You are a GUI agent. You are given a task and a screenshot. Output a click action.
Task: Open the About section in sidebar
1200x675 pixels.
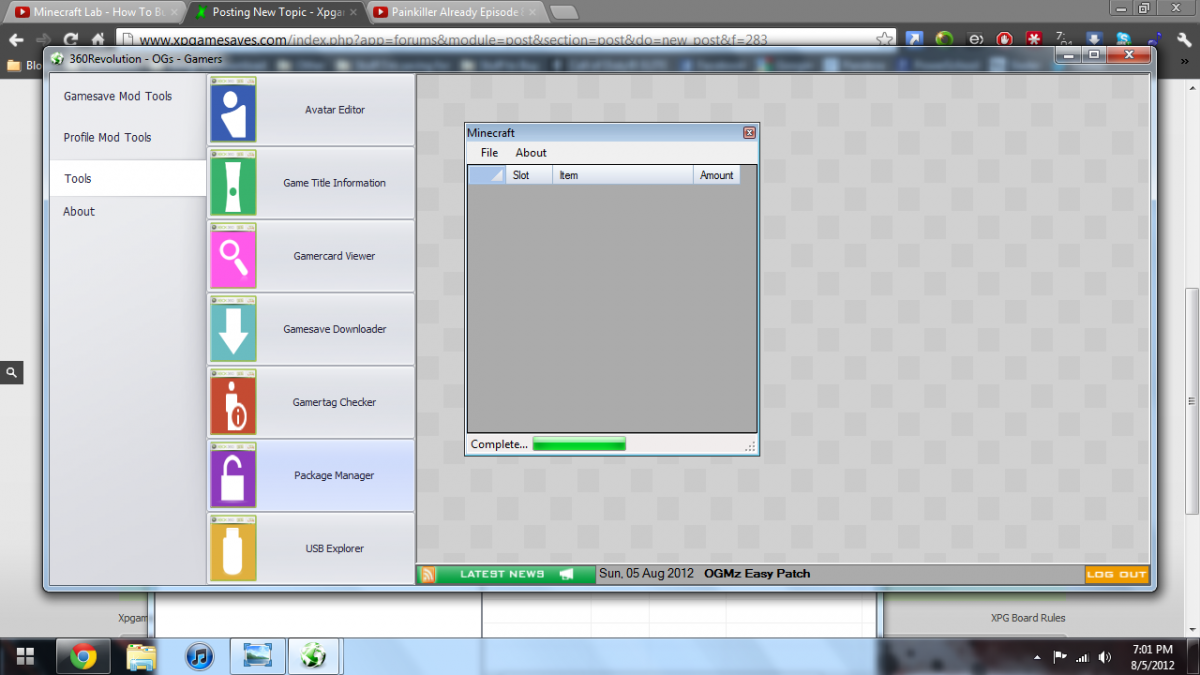(79, 212)
